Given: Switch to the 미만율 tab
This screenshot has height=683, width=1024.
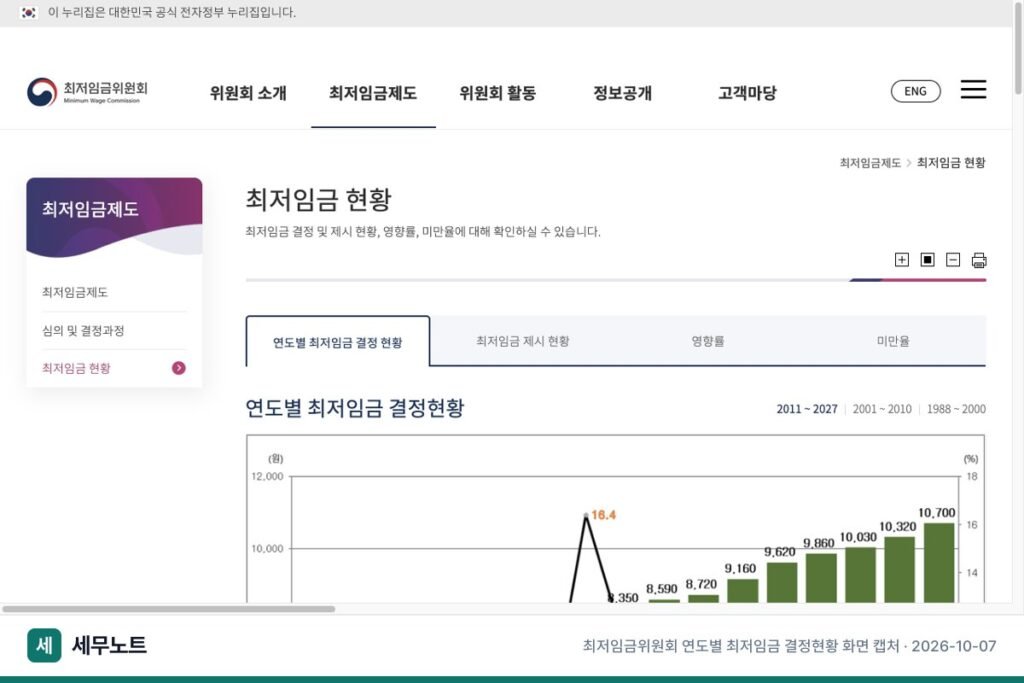Looking at the screenshot, I should [893, 341].
